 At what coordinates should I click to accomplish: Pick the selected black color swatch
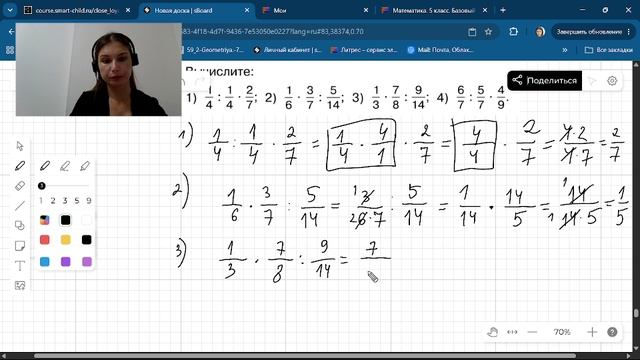[x=65, y=220]
